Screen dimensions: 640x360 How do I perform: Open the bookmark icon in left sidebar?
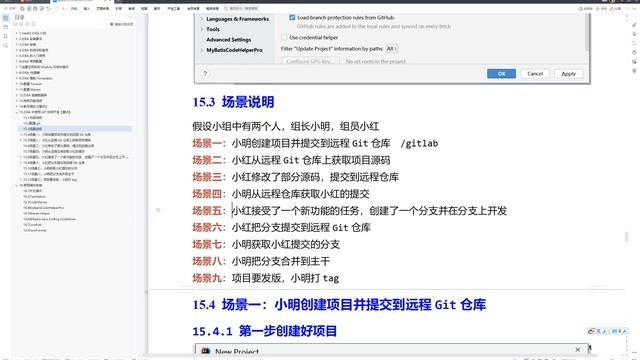pyautogui.click(x=5, y=37)
